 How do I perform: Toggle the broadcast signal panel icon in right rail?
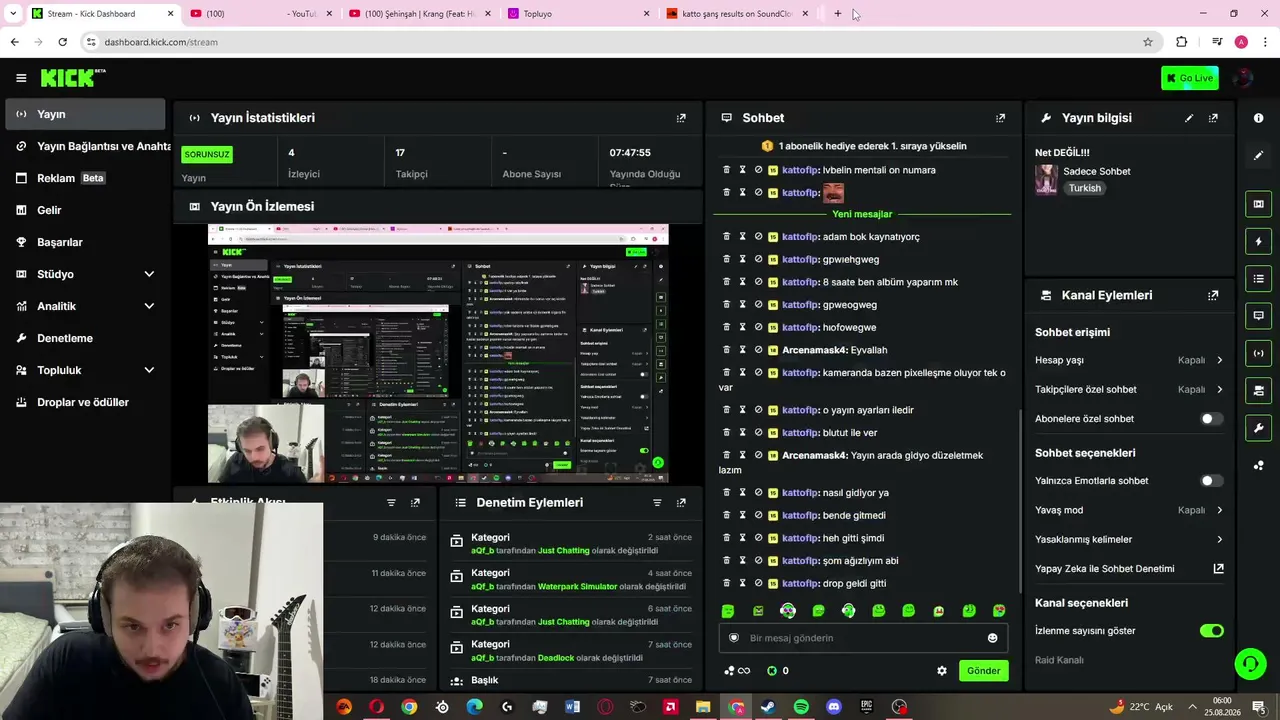[1258, 353]
